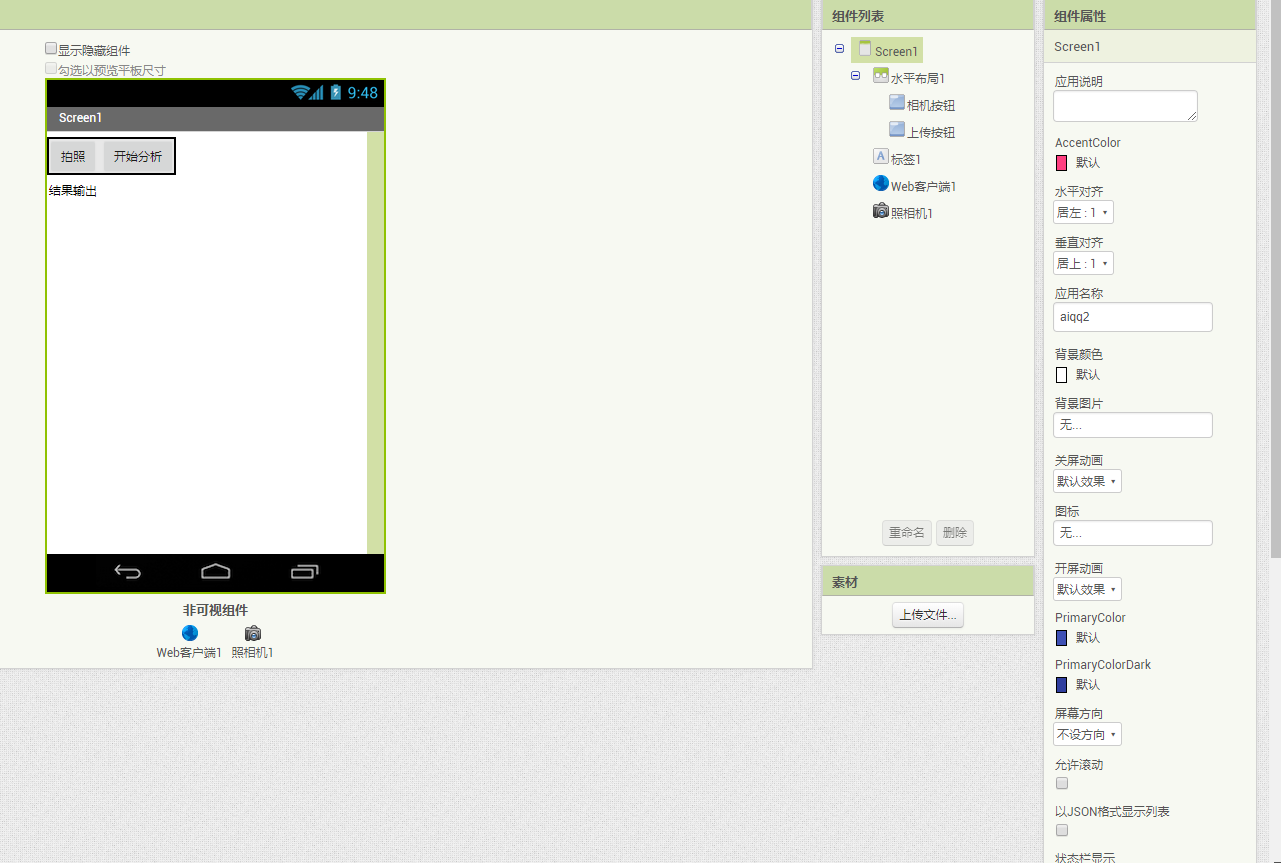The height and width of the screenshot is (863, 1281).
Task: Enable the 显示隐藏组件 checkbox
Action: [x=51, y=48]
